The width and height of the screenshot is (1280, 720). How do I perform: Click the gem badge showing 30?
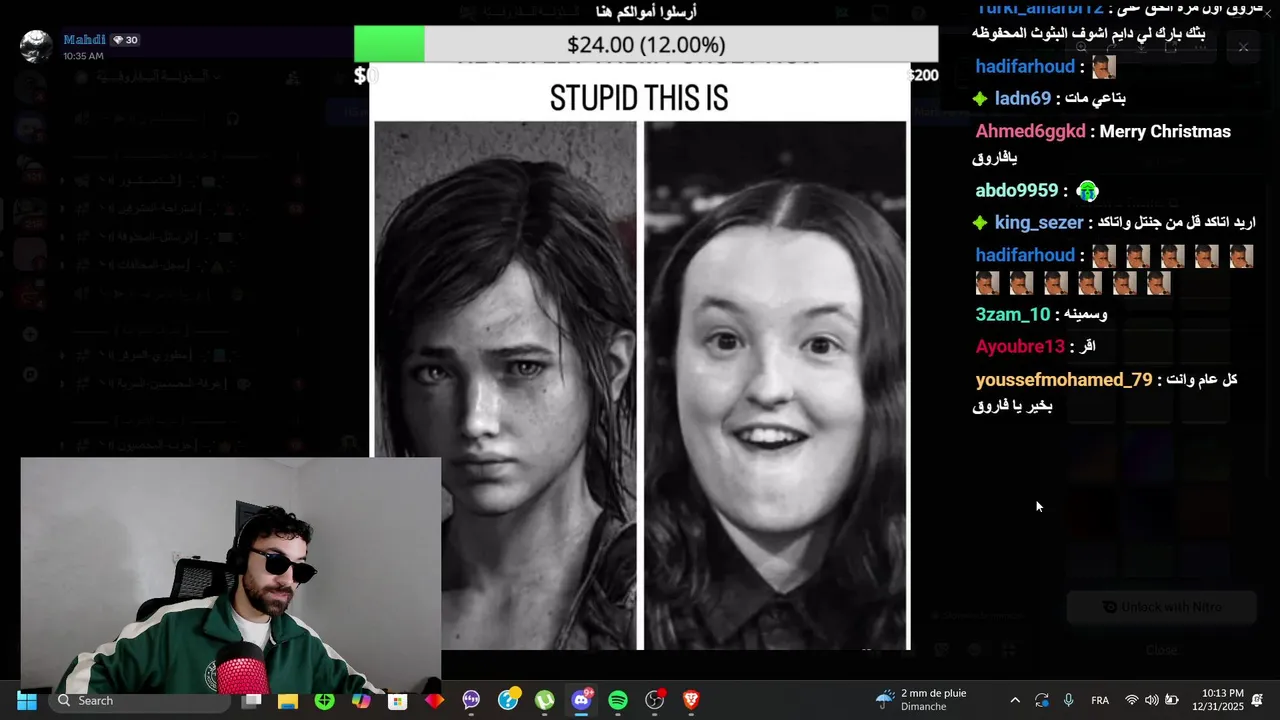125,40
